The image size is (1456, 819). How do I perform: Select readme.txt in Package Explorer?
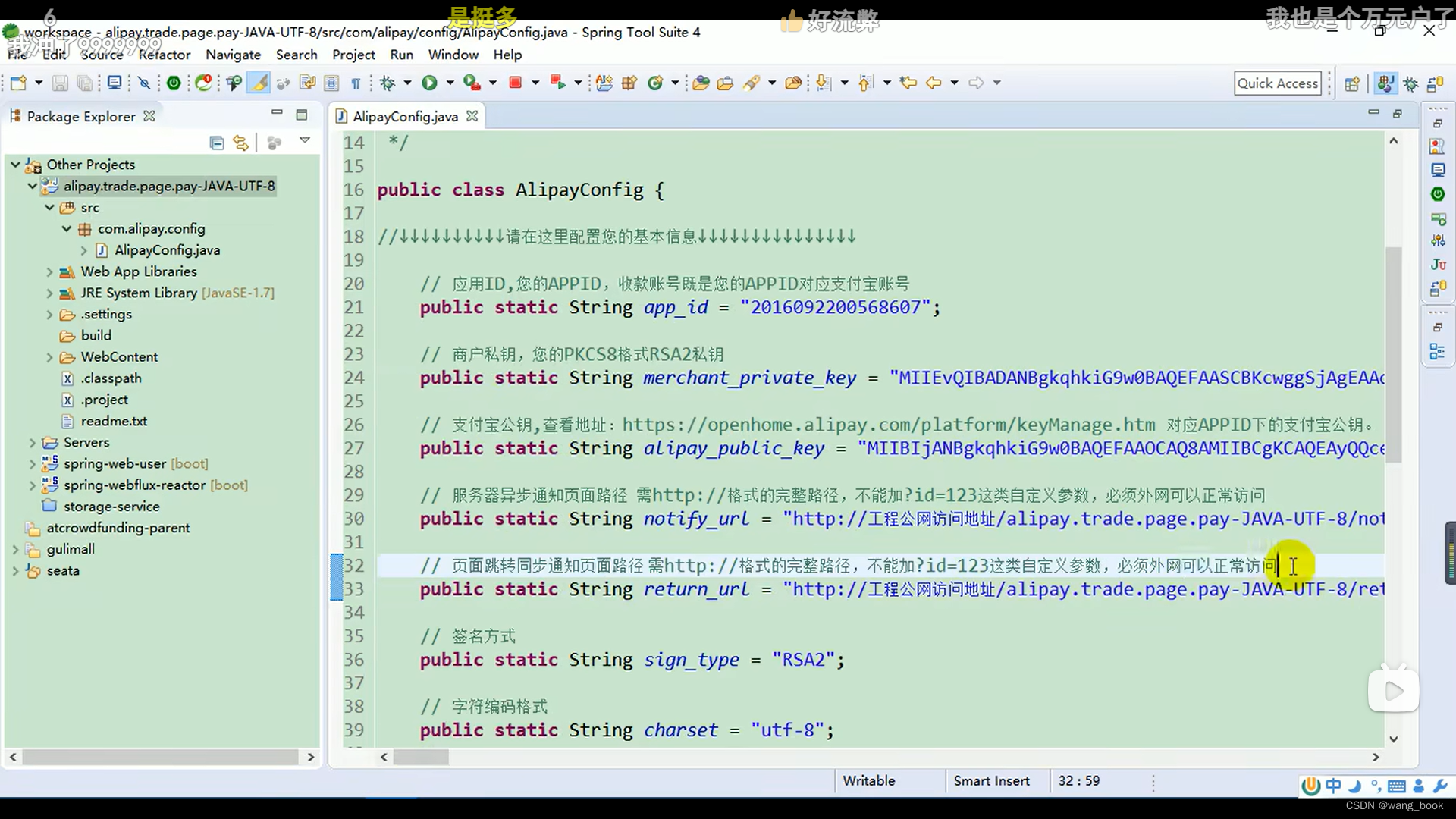(114, 421)
